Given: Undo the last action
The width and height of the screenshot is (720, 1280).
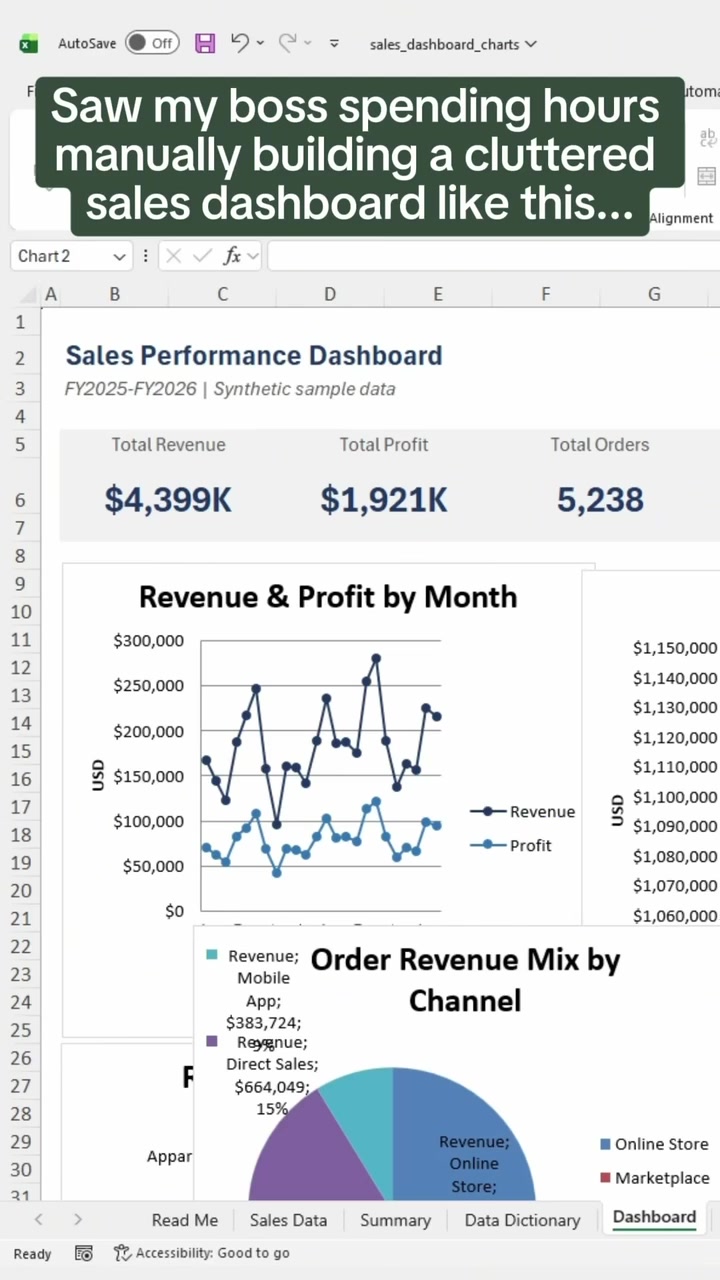Looking at the screenshot, I should click(239, 42).
